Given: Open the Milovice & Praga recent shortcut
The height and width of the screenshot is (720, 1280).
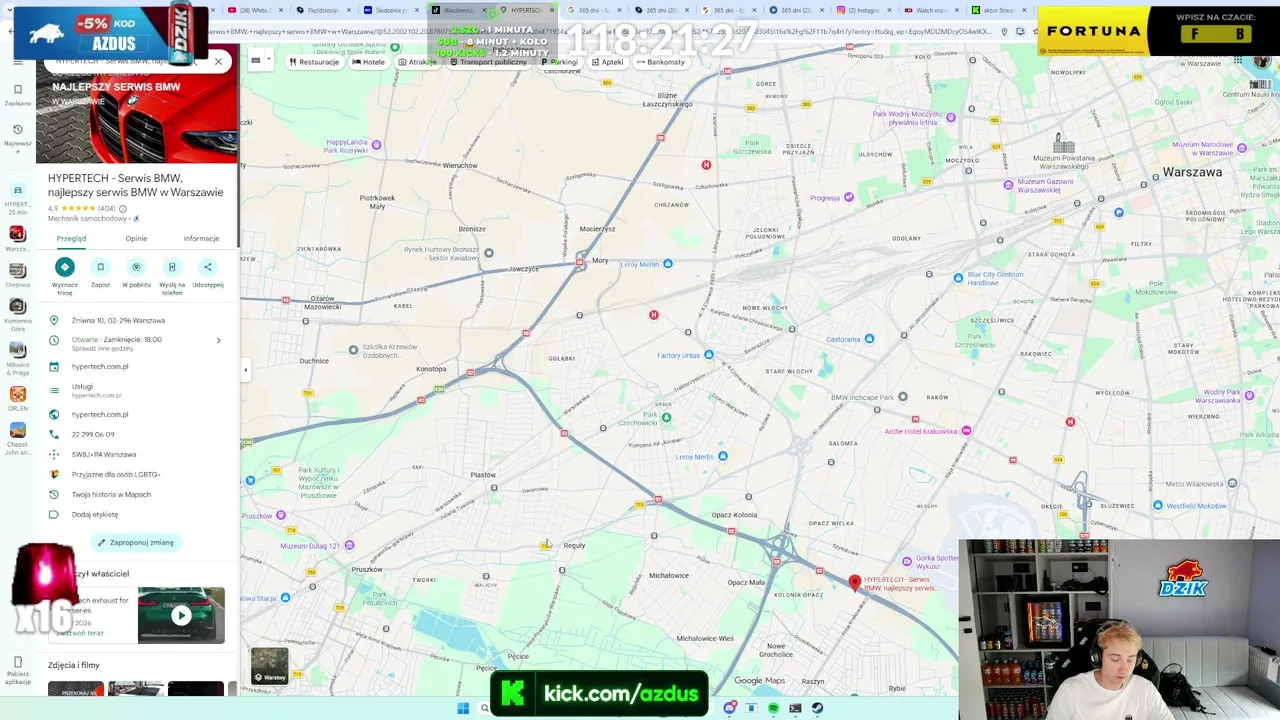Looking at the screenshot, I should (17, 358).
